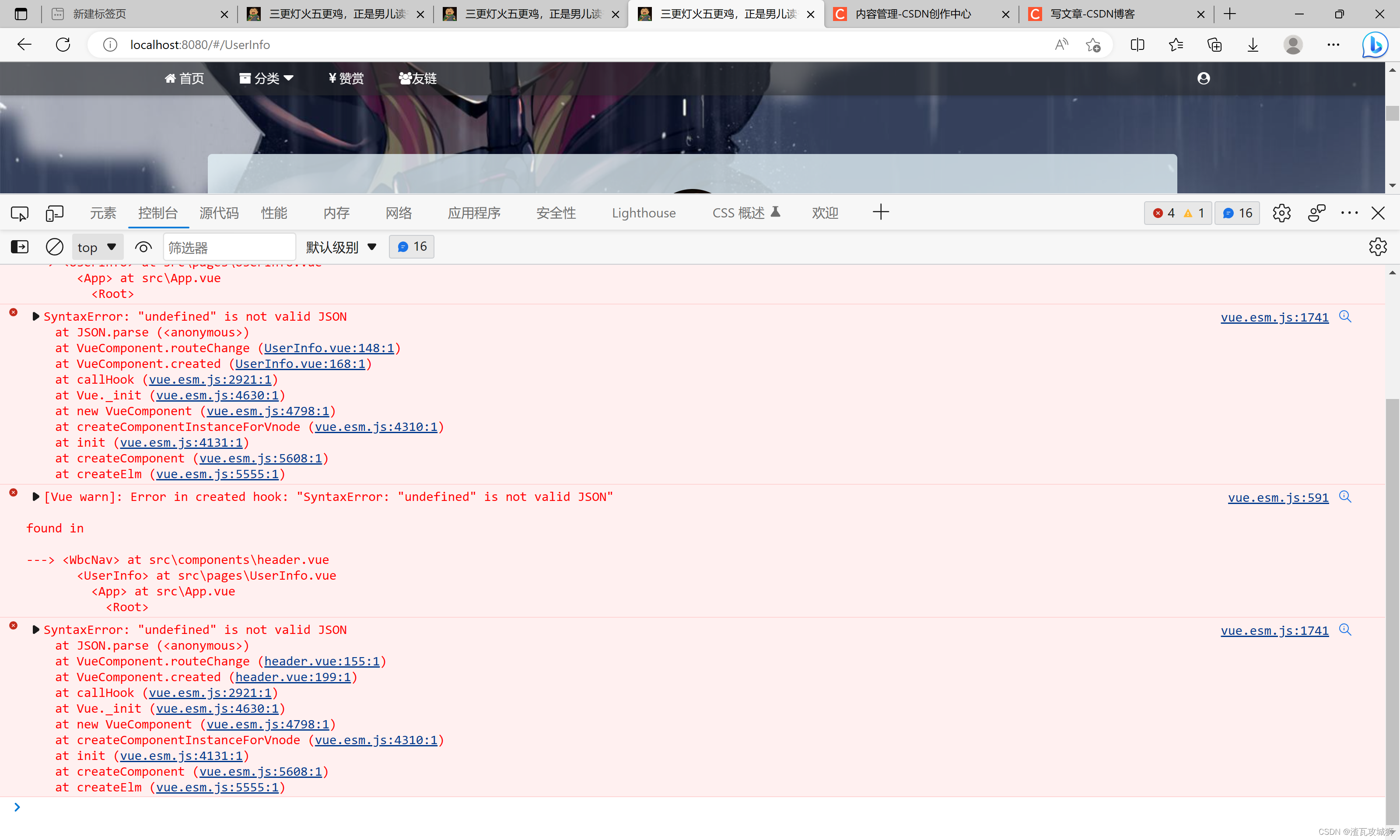This screenshot has height=840, width=1400.
Task: Open DevTools feedback icon
Action: pyautogui.click(x=1316, y=213)
